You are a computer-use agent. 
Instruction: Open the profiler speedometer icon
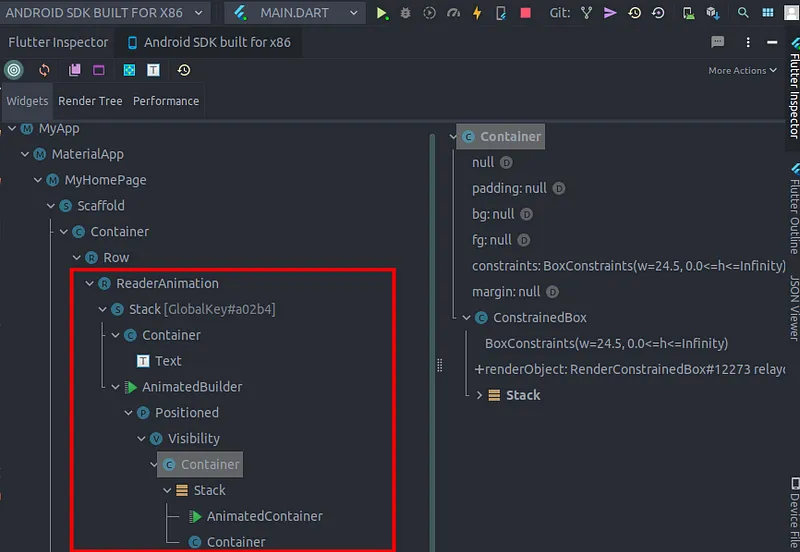tap(453, 13)
